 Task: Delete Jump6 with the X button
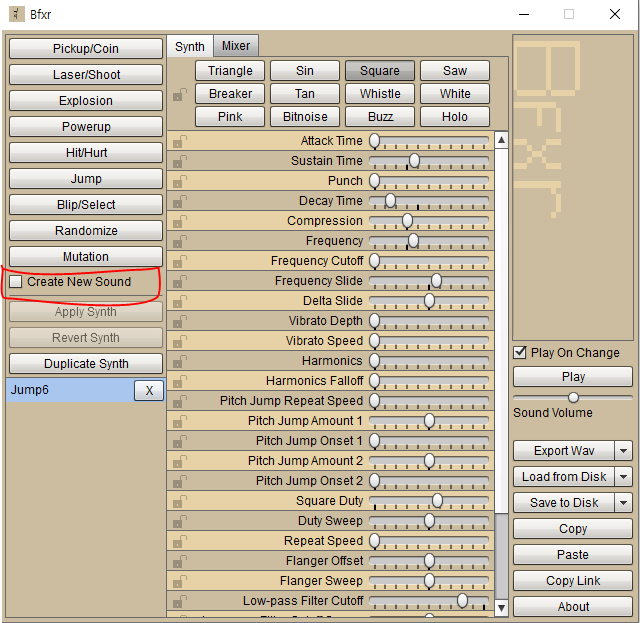pos(149,391)
